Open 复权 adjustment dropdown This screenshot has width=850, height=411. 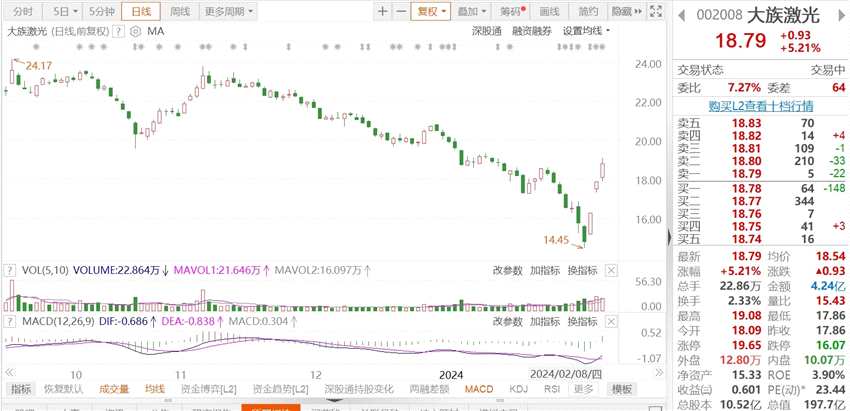point(430,11)
